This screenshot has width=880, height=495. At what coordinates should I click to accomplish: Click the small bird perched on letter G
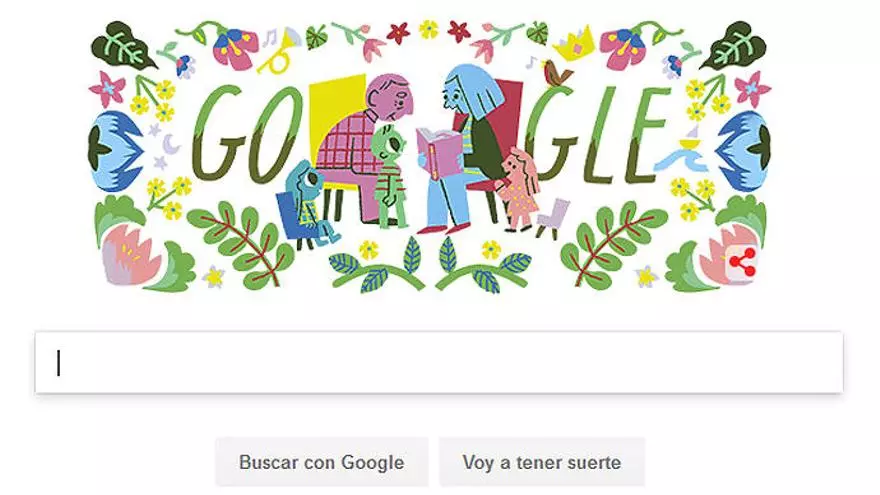pos(556,74)
